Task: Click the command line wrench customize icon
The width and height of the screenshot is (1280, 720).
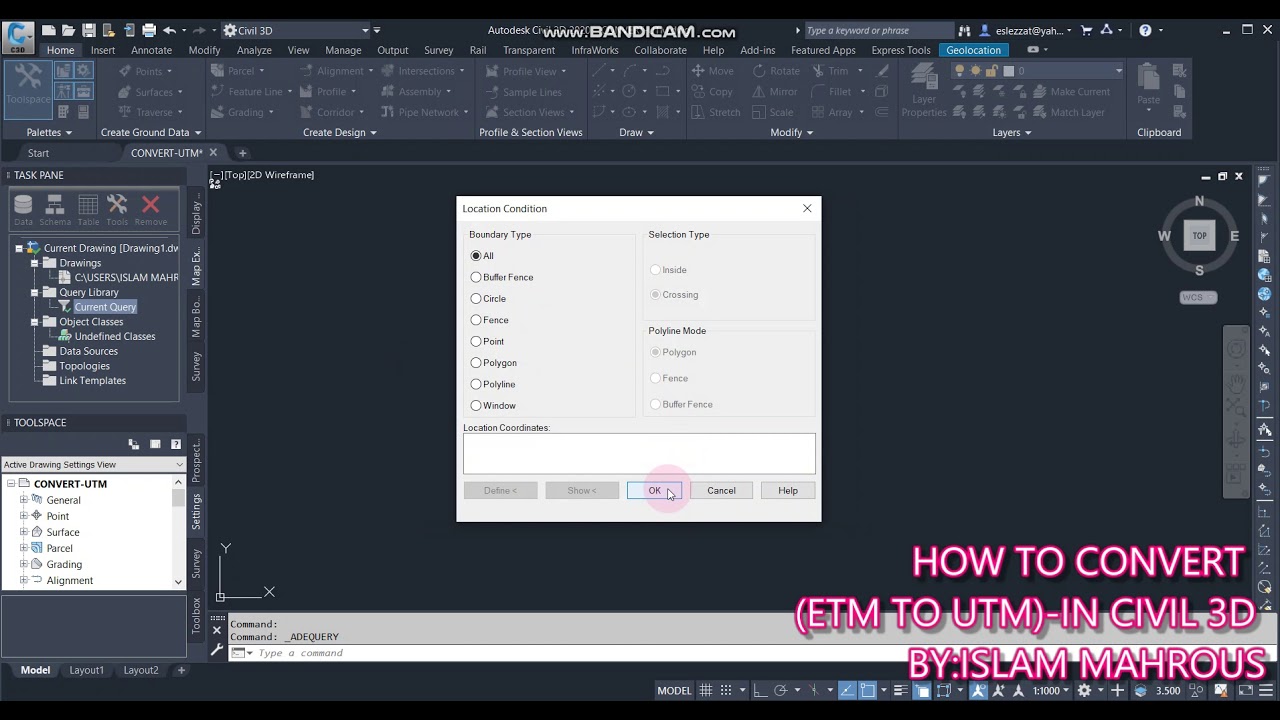Action: [217, 650]
